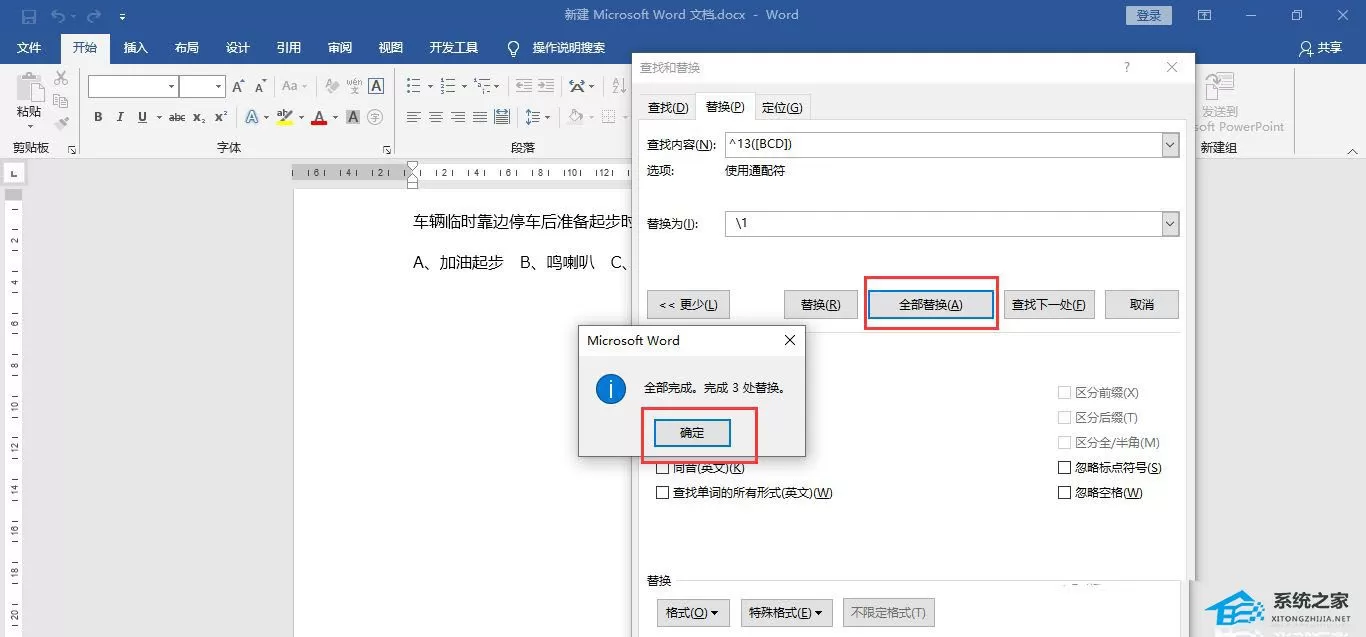
Task: Switch to the 引用 ribbon tab
Action: coord(289,48)
